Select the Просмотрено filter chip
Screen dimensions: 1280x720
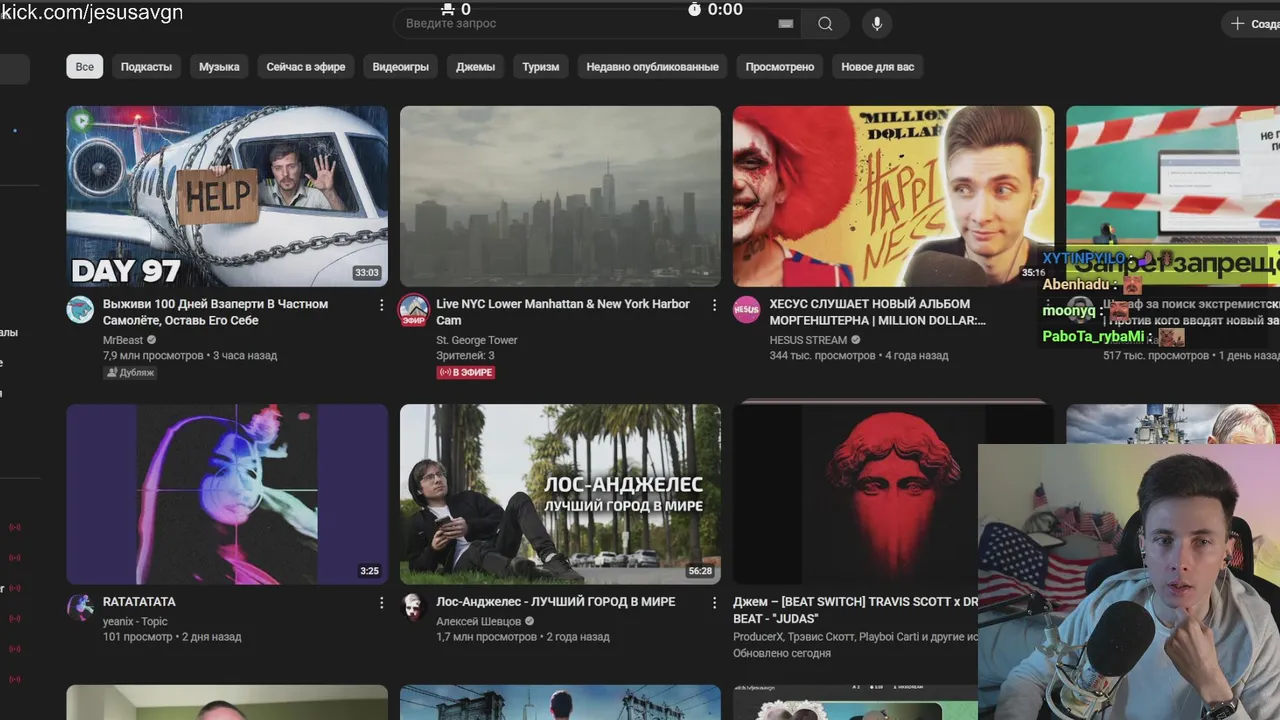[x=780, y=67]
